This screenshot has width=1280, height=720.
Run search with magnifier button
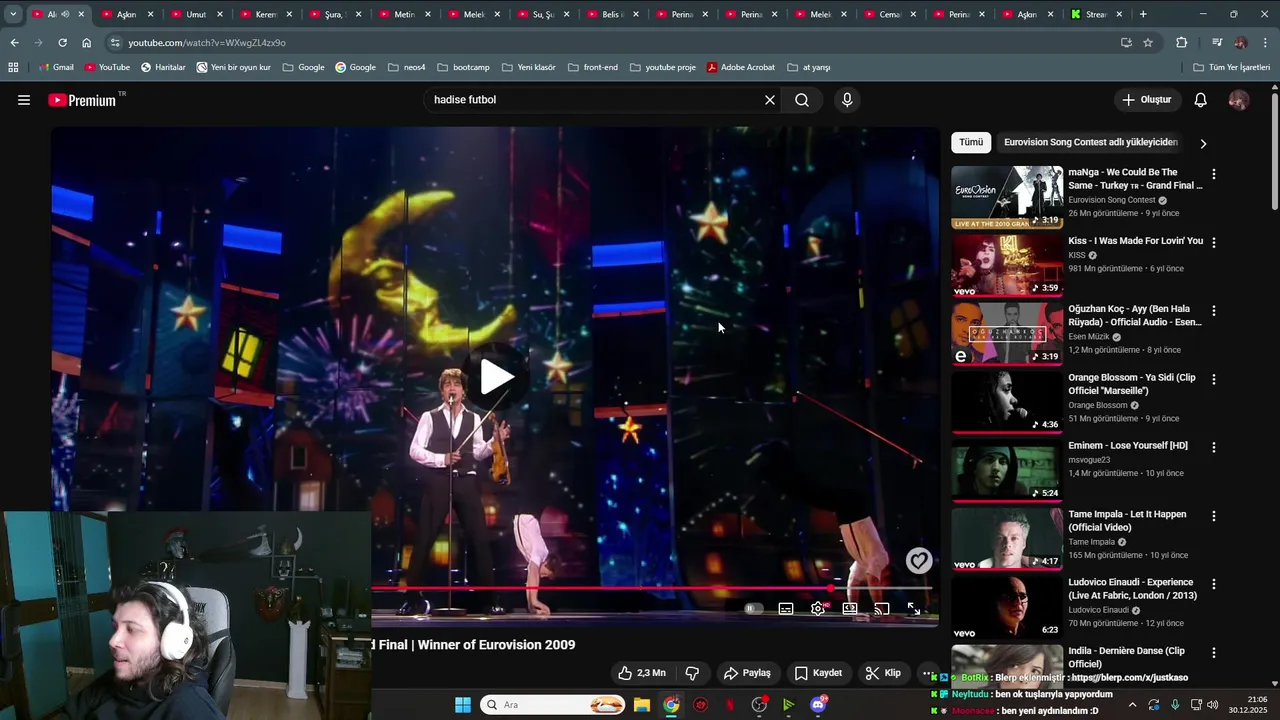point(802,100)
